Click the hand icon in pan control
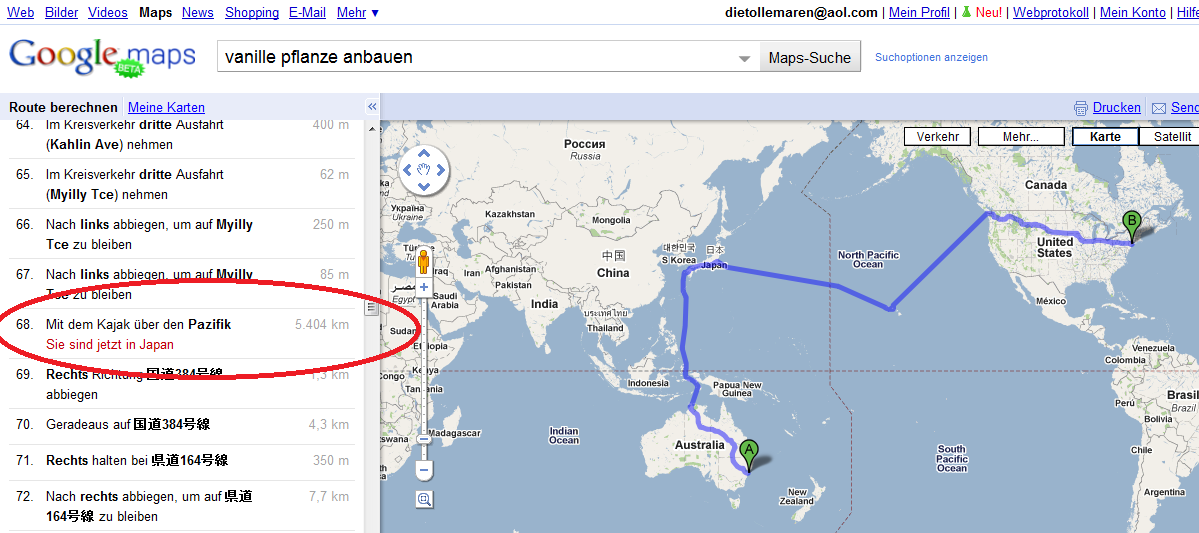Image resolution: width=1199 pixels, height=533 pixels. point(424,170)
